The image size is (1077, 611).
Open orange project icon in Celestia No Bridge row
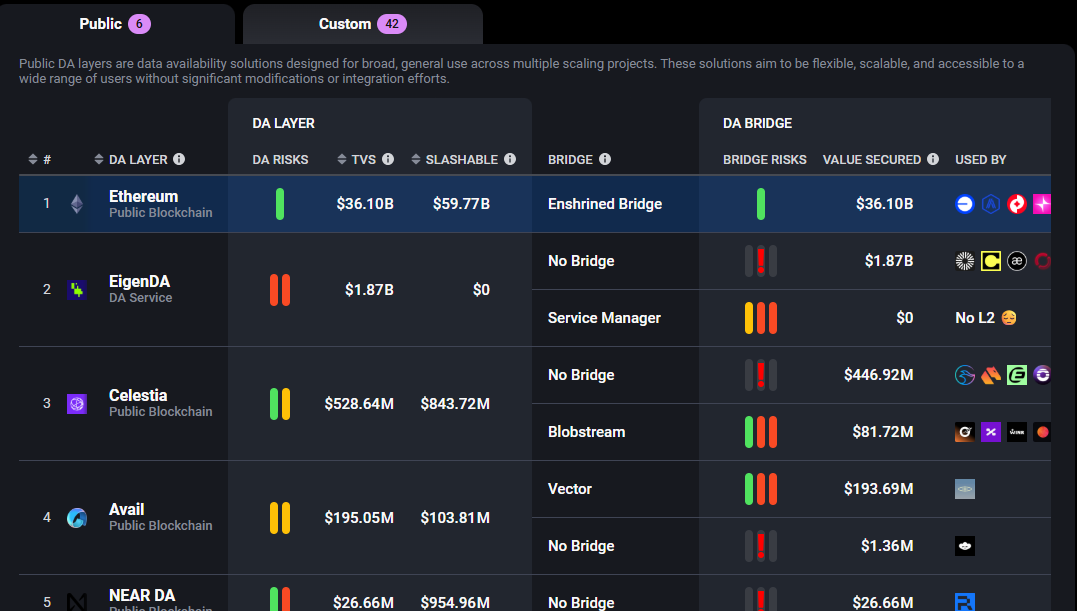pyautogui.click(x=990, y=375)
